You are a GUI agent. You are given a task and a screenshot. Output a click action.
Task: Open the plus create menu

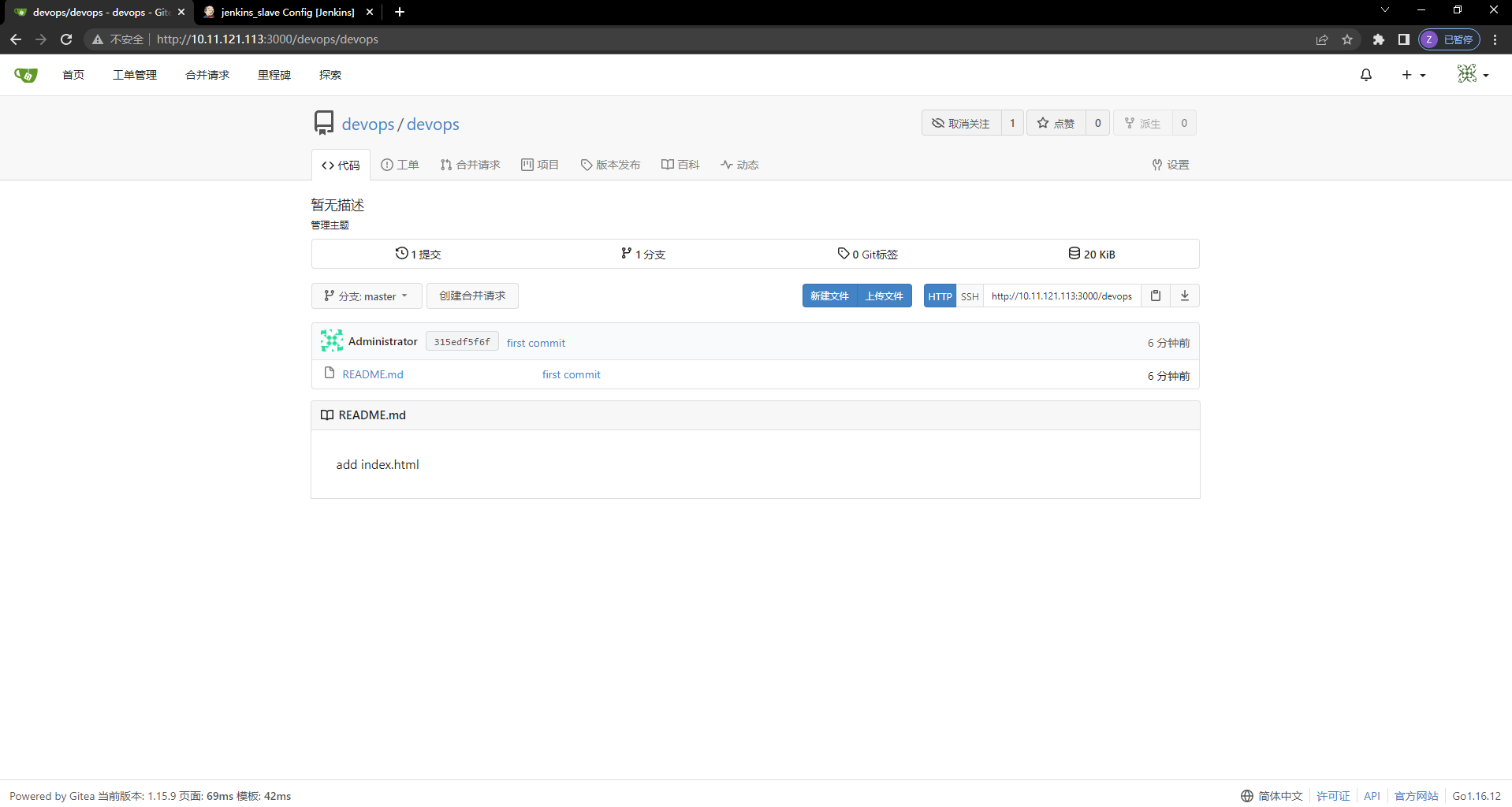(x=1413, y=75)
